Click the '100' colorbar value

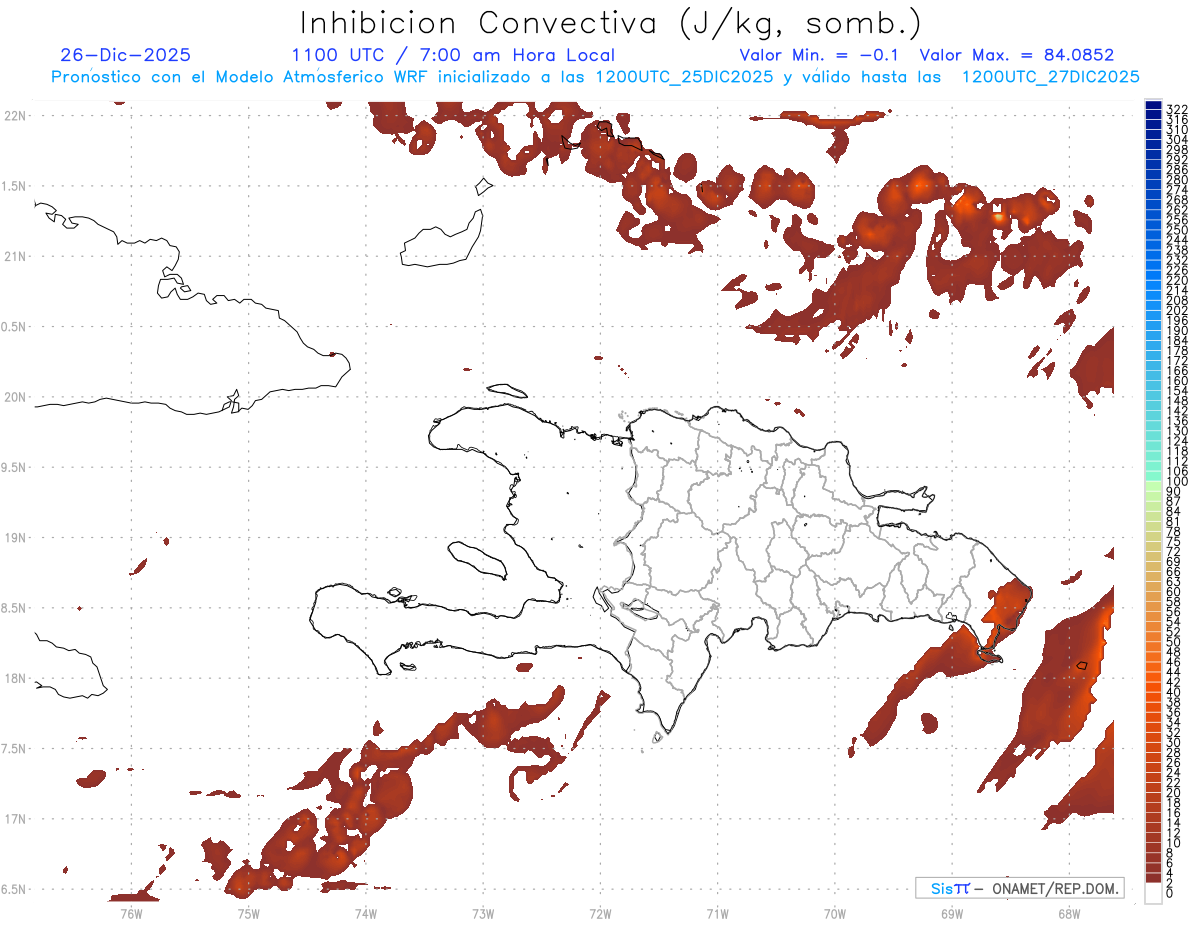1177,482
